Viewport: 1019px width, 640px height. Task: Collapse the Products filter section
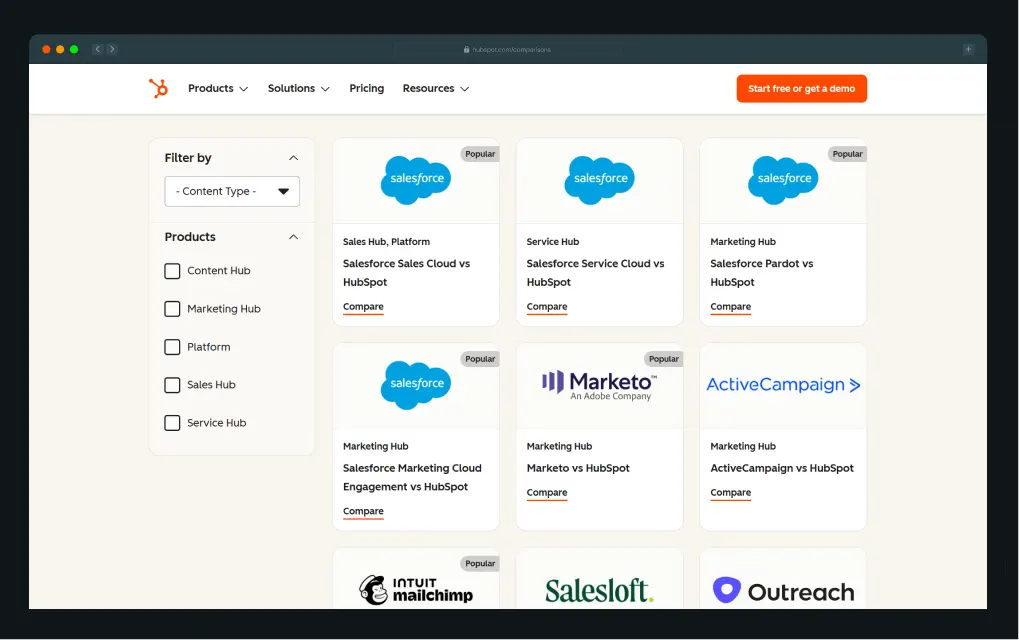point(294,237)
